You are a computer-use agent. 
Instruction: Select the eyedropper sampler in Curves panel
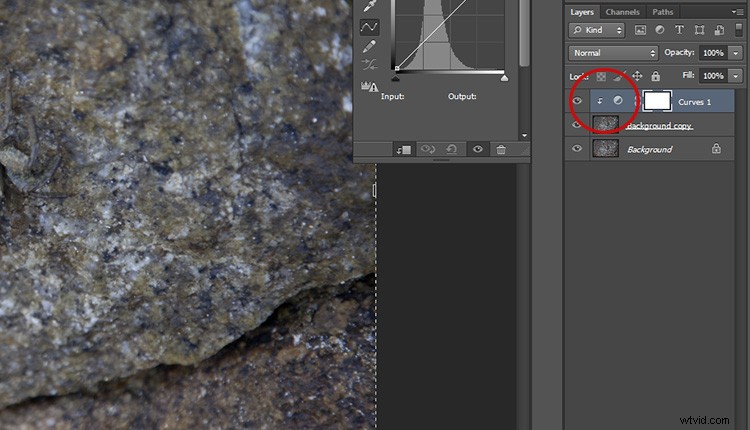coord(370,6)
